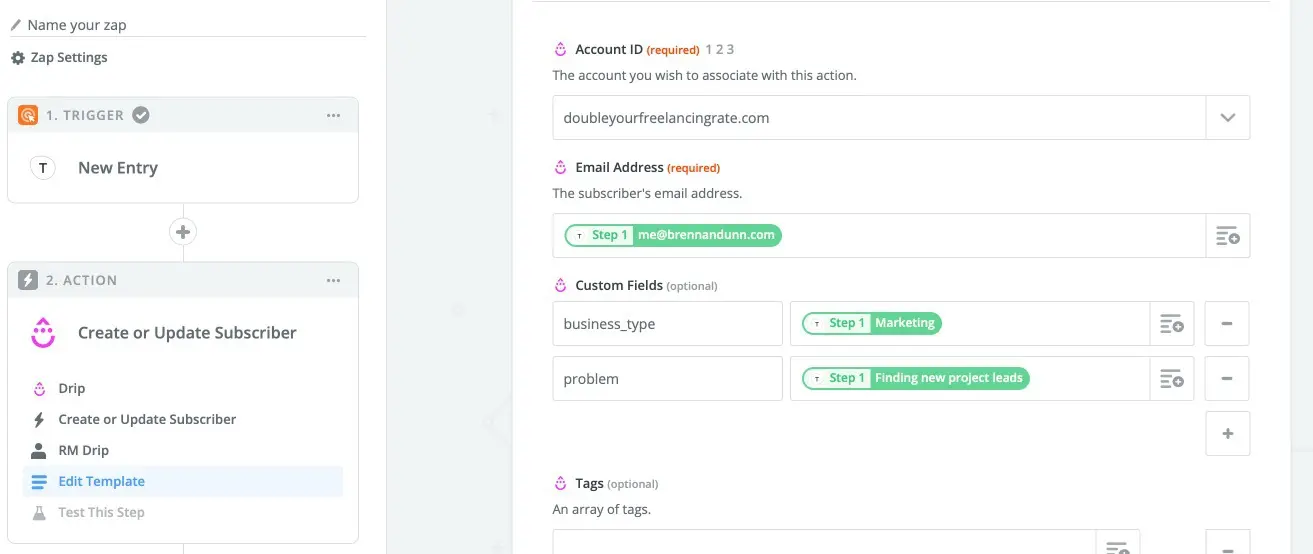Screen dimensions: 1313x554
Task: Click the Zap Settings link
Action: [x=69, y=58]
